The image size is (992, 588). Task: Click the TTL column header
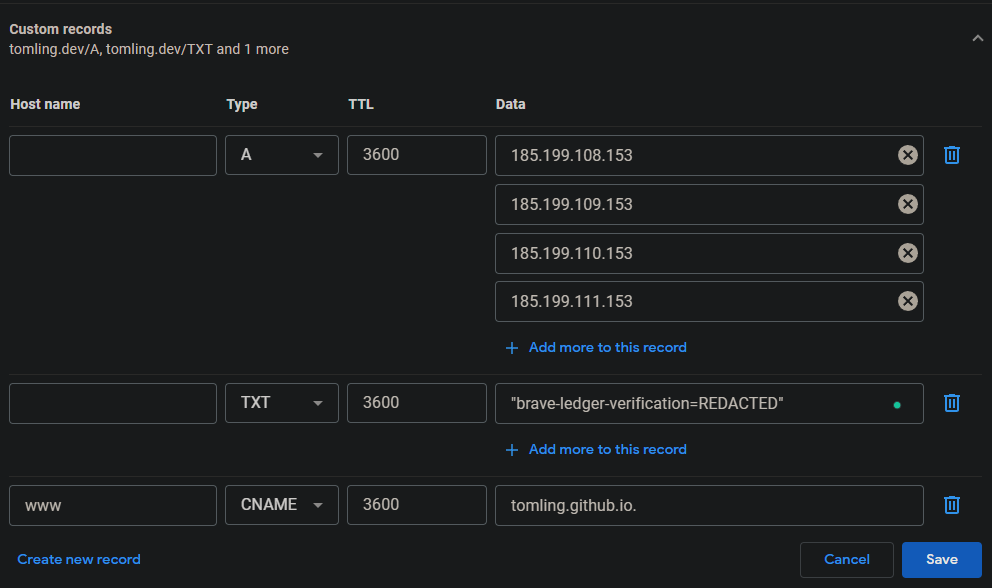point(361,104)
